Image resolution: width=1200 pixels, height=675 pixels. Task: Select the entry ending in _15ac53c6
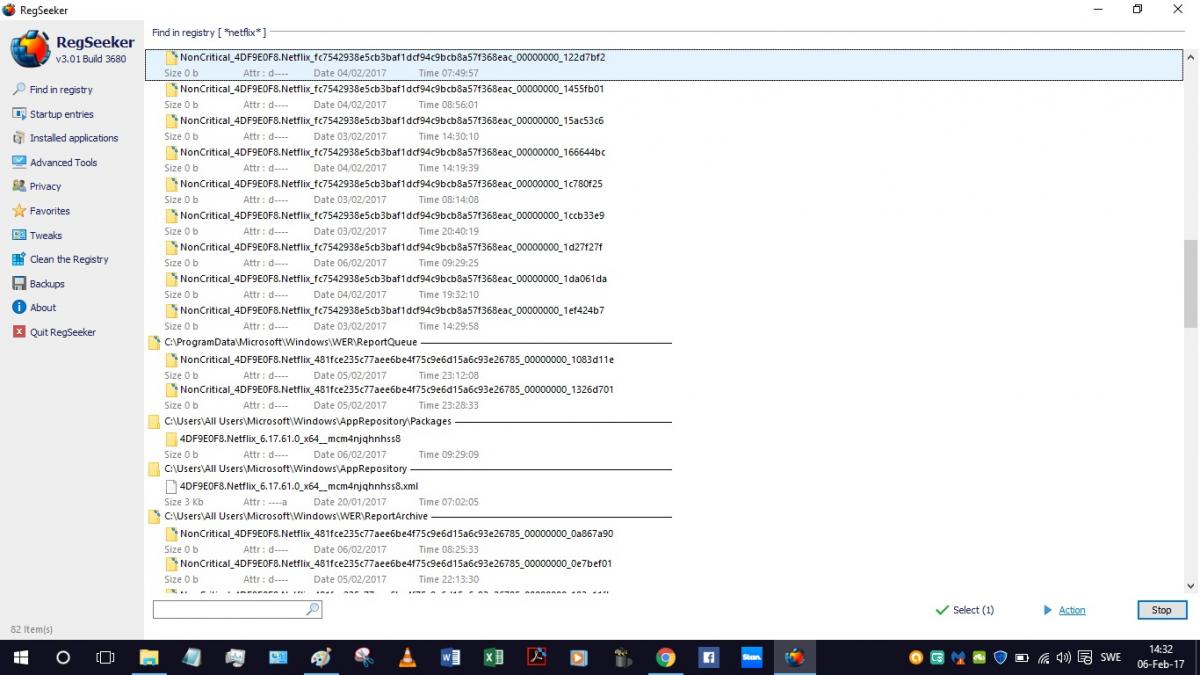392,121
